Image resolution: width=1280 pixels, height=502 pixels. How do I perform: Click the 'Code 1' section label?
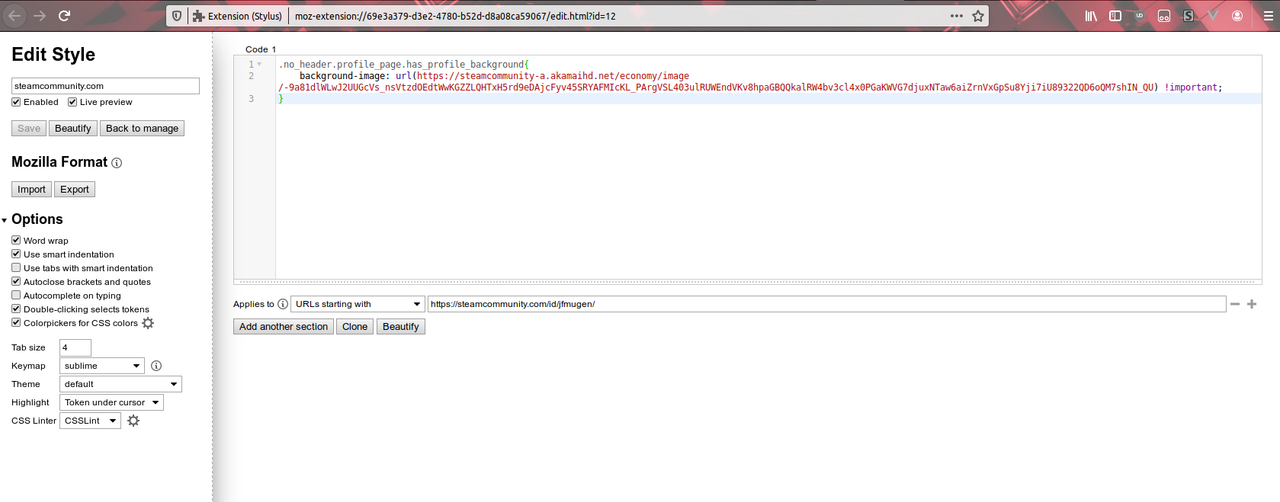click(x=260, y=49)
